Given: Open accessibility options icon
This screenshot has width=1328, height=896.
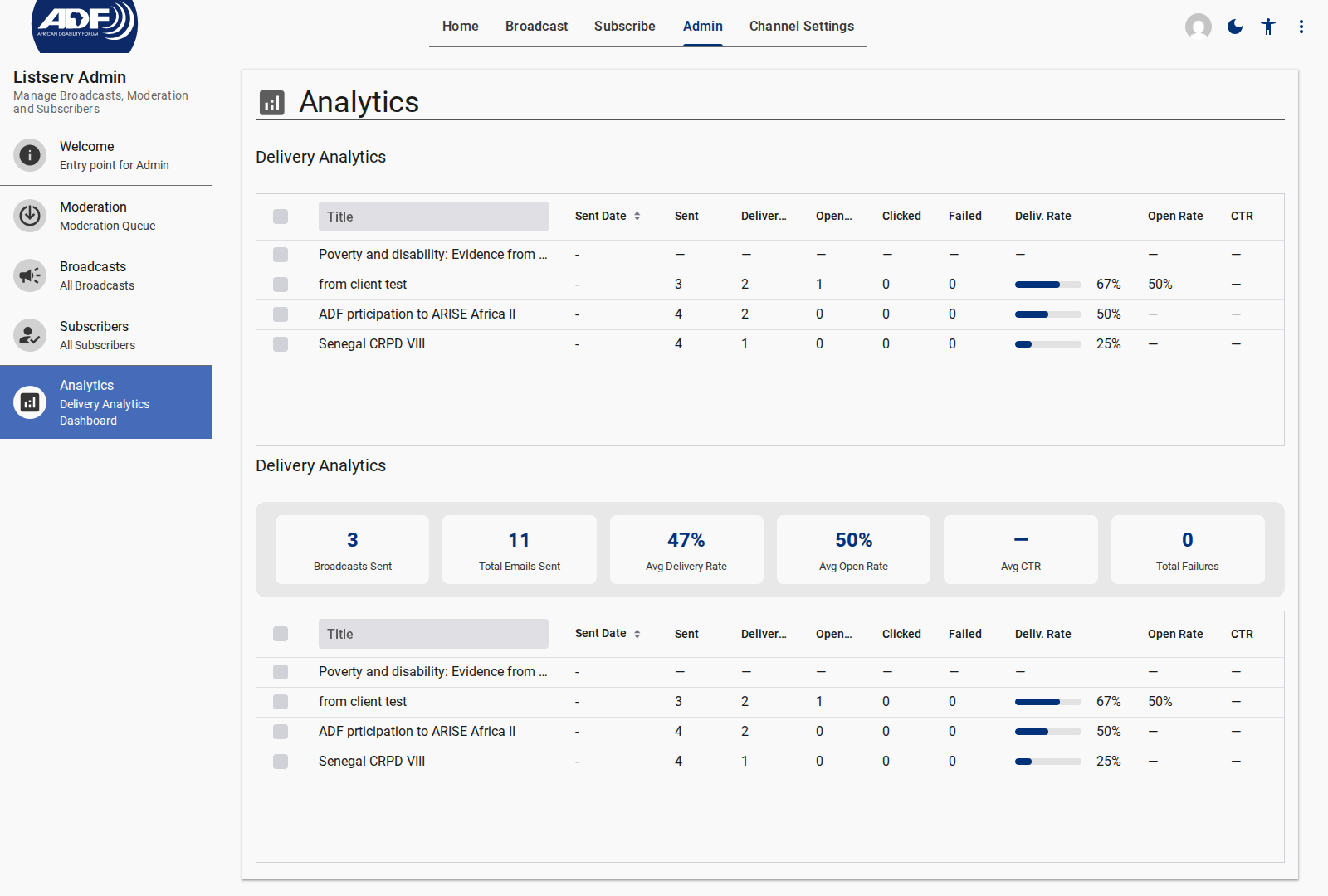Looking at the screenshot, I should 1268,27.
